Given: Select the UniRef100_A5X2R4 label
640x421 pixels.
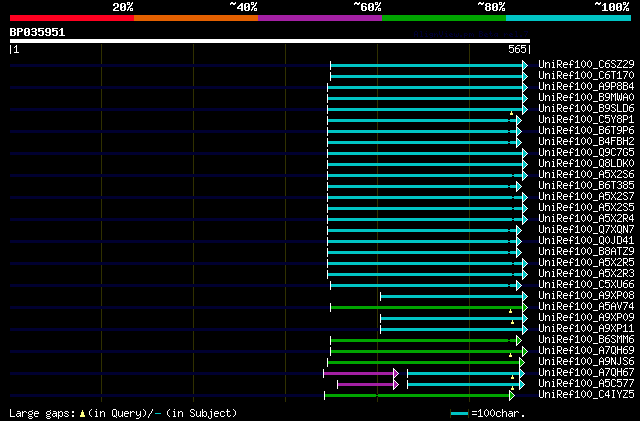Looking at the screenshot, I should (x=586, y=219).
